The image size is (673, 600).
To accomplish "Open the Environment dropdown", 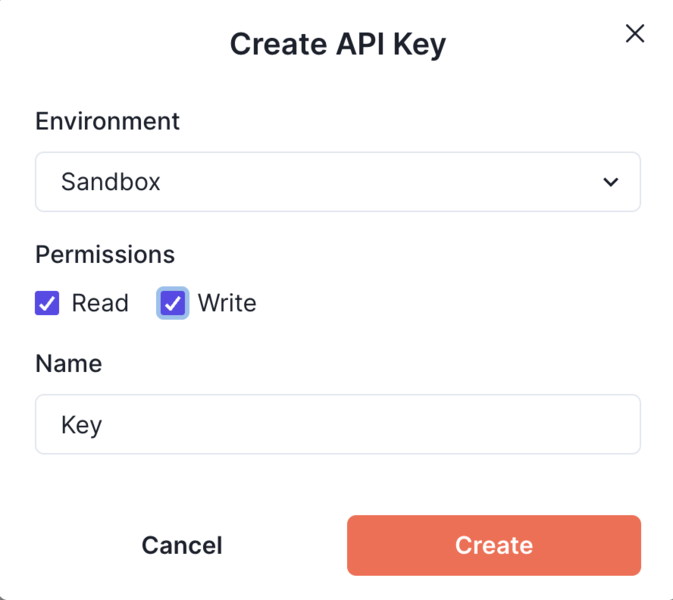I will tap(337, 182).
